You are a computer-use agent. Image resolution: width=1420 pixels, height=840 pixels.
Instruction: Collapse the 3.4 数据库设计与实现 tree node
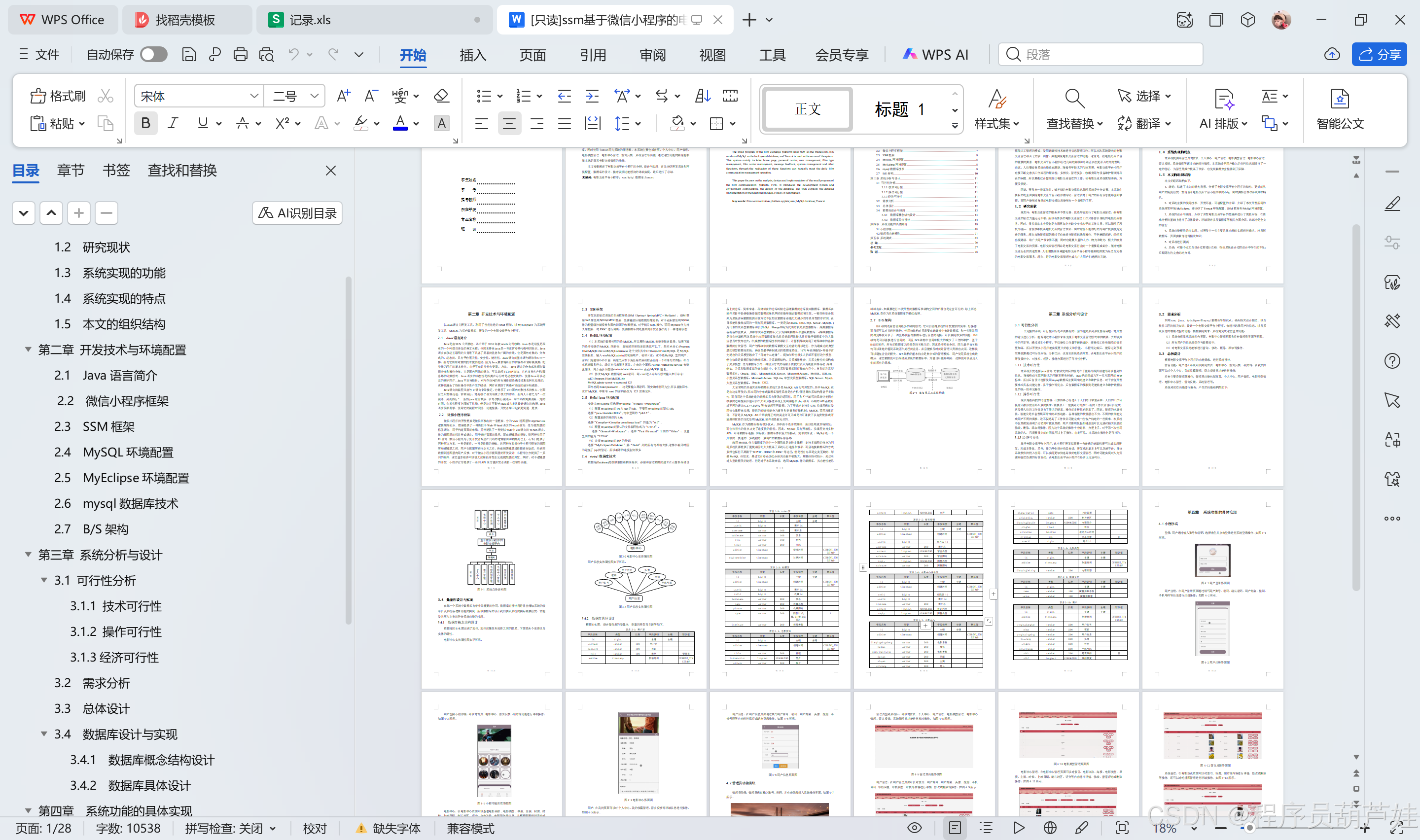pyautogui.click(x=43, y=734)
